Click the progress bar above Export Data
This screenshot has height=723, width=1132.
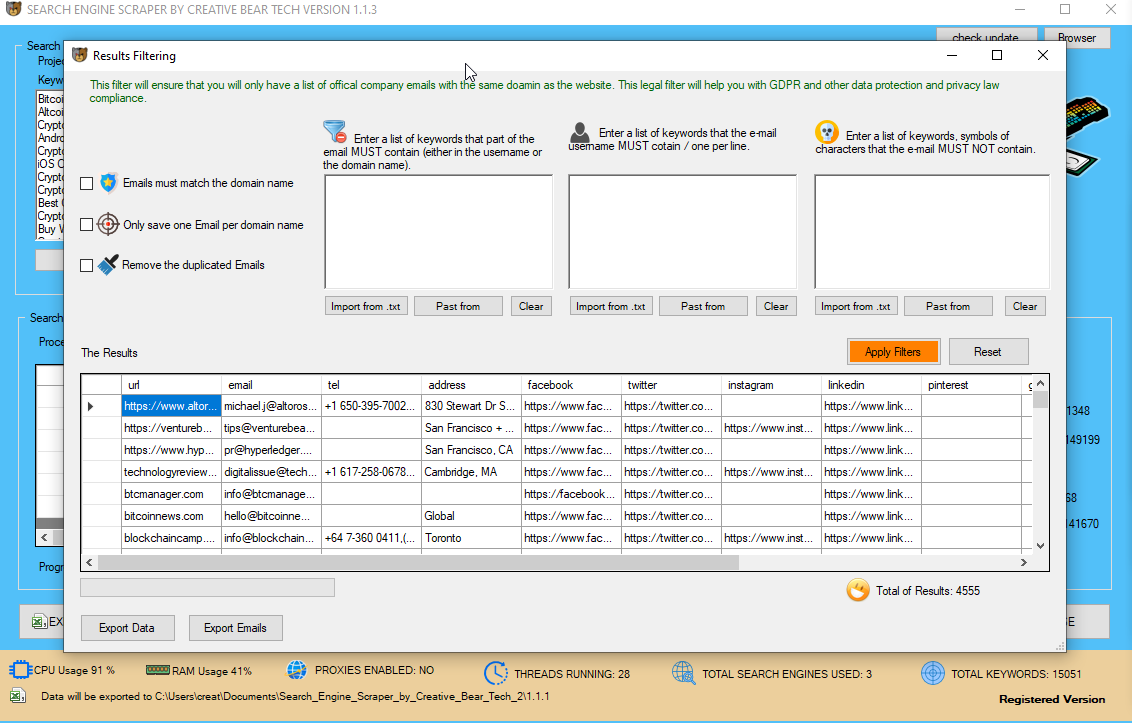tap(207, 587)
